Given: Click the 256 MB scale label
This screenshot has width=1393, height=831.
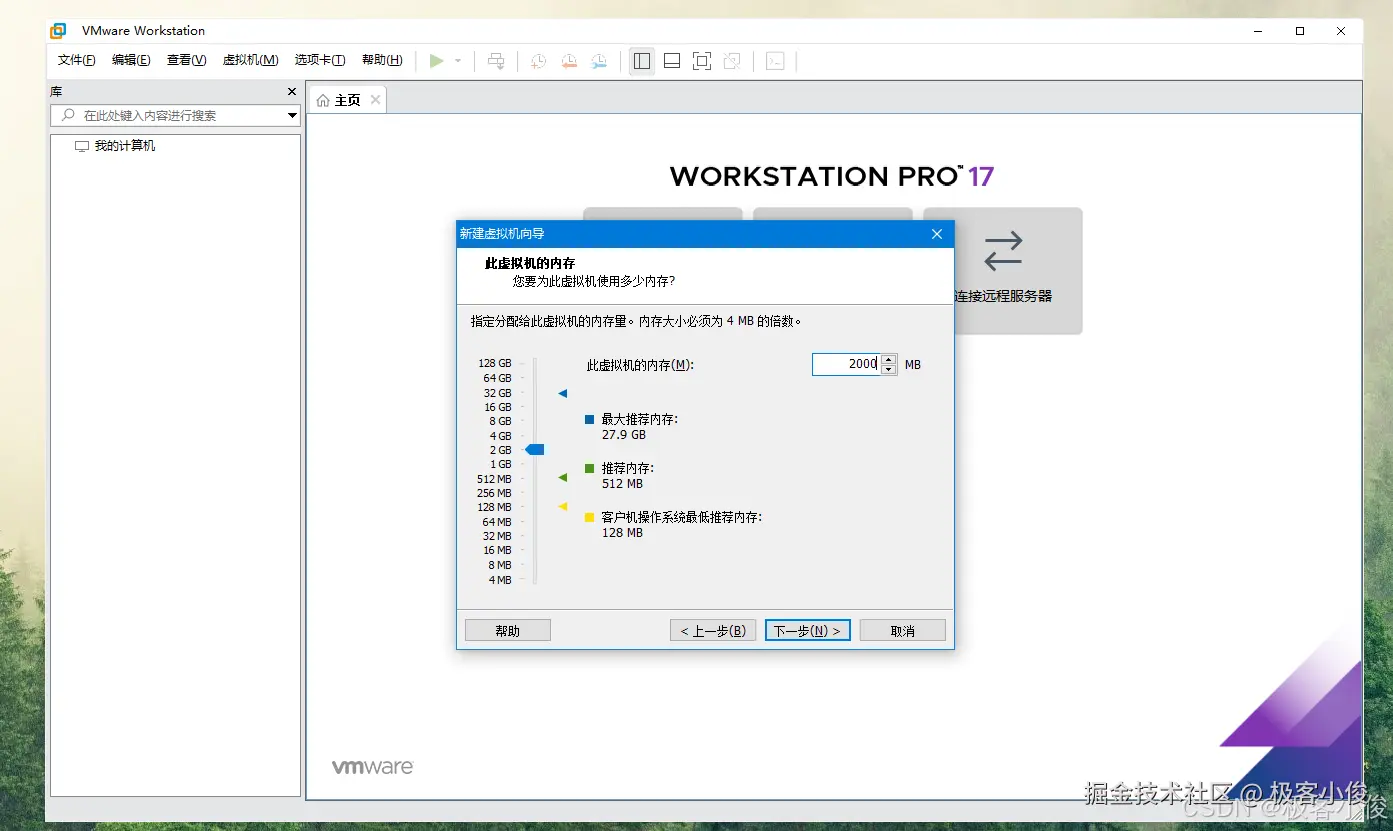Looking at the screenshot, I should pos(495,493).
